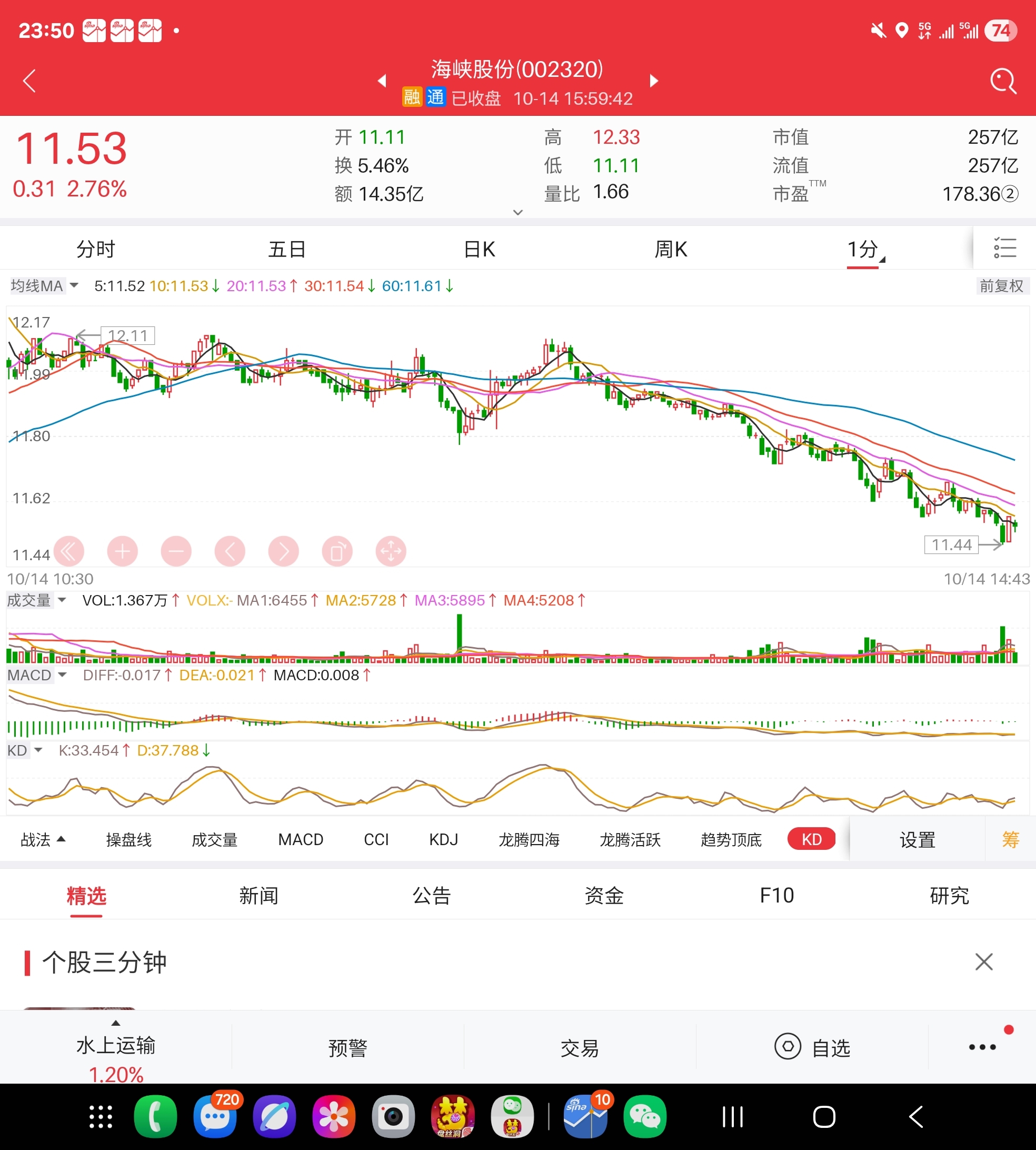Jump to earliest with double-left arrow
The image size is (1036, 1150).
(69, 551)
